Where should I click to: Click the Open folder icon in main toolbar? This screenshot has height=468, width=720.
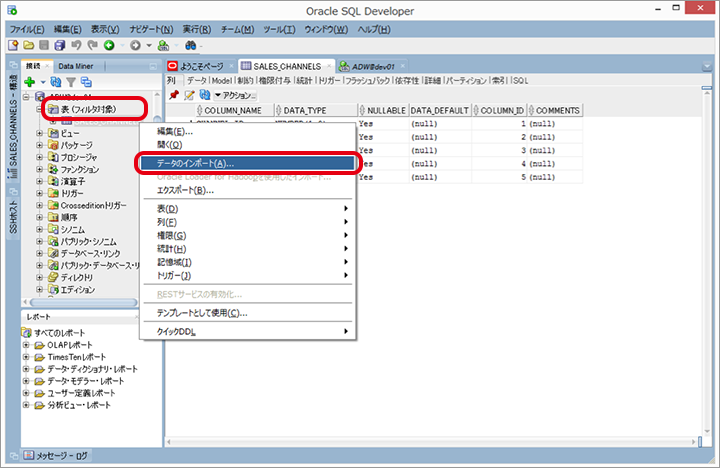[28, 45]
